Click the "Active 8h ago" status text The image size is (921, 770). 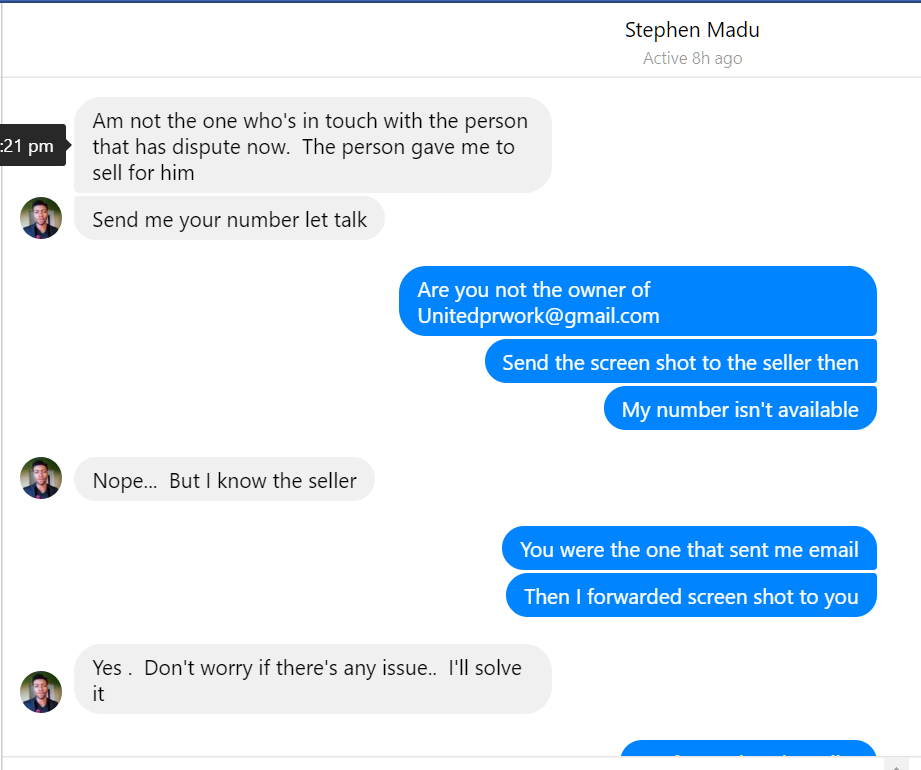(692, 58)
